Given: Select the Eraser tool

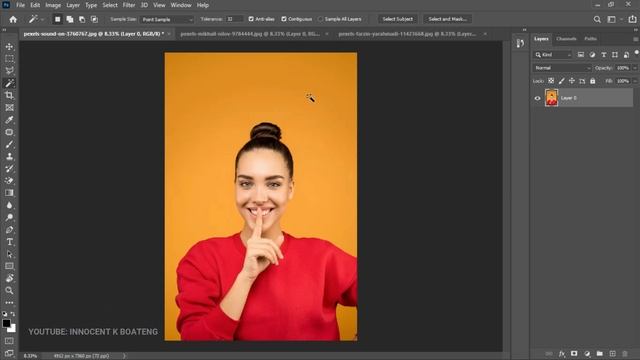Looking at the screenshot, I should point(9,181).
